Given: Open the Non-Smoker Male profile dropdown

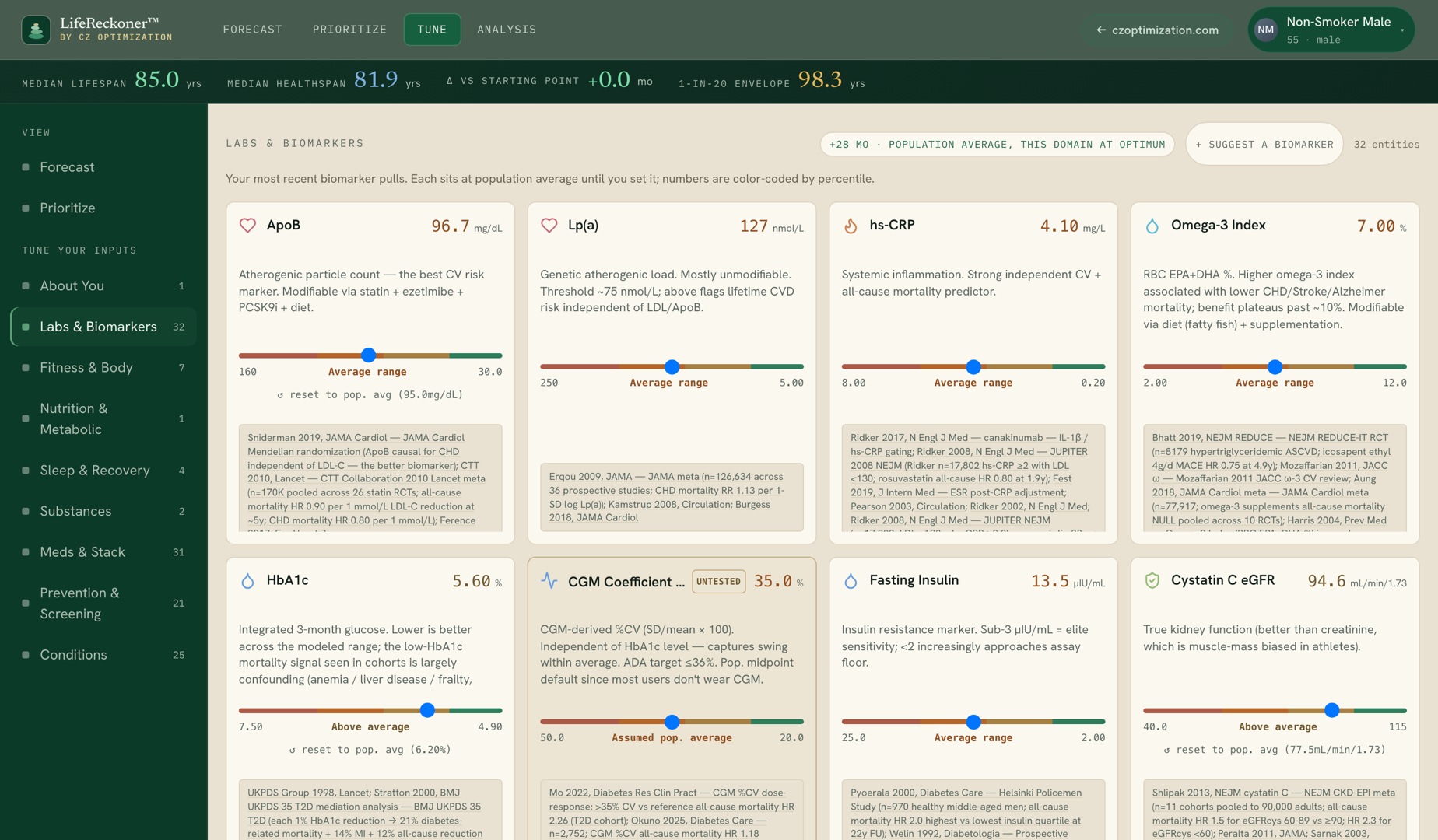Looking at the screenshot, I should (x=1331, y=30).
